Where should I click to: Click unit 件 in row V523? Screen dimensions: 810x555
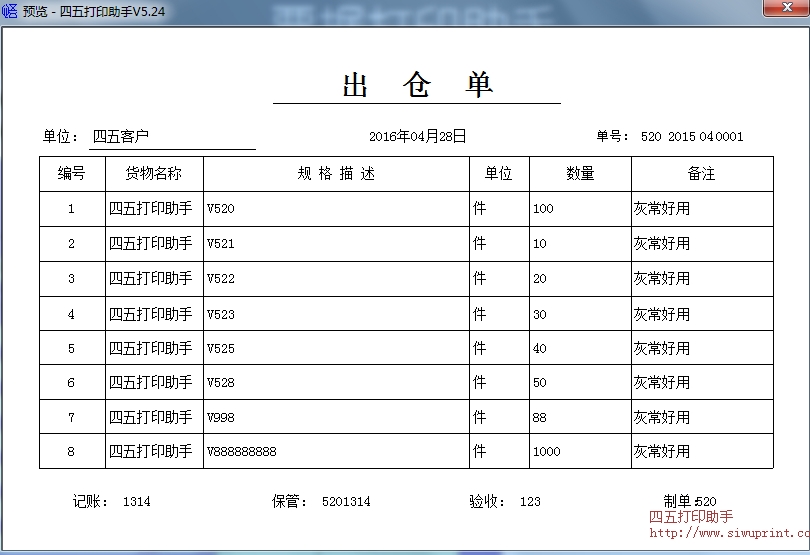click(479, 314)
